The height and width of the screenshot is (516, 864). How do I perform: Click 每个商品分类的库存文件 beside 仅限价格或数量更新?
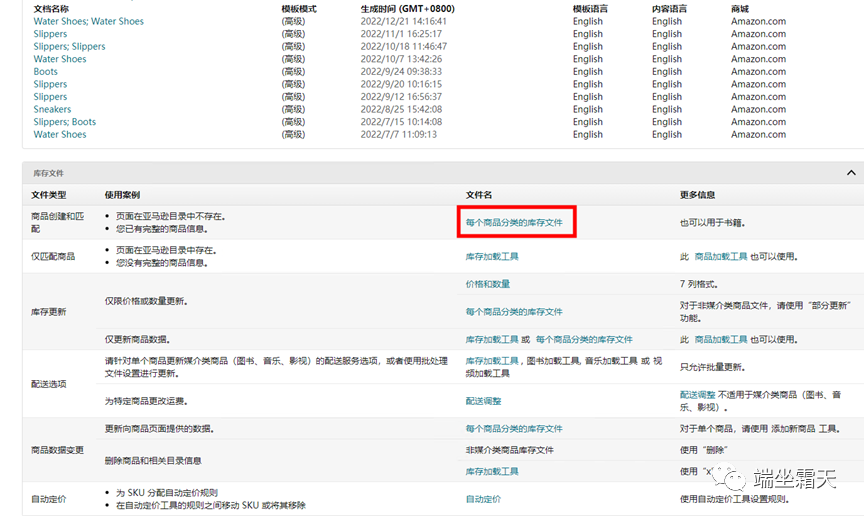[514, 312]
